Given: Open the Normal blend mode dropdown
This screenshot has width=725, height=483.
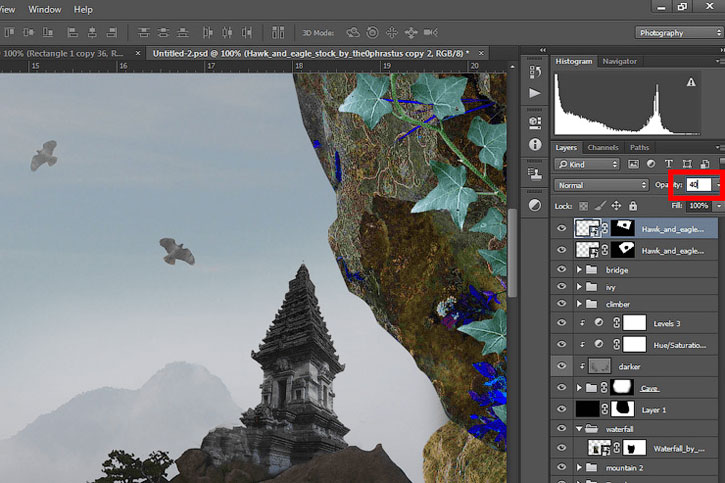Looking at the screenshot, I should click(601, 185).
